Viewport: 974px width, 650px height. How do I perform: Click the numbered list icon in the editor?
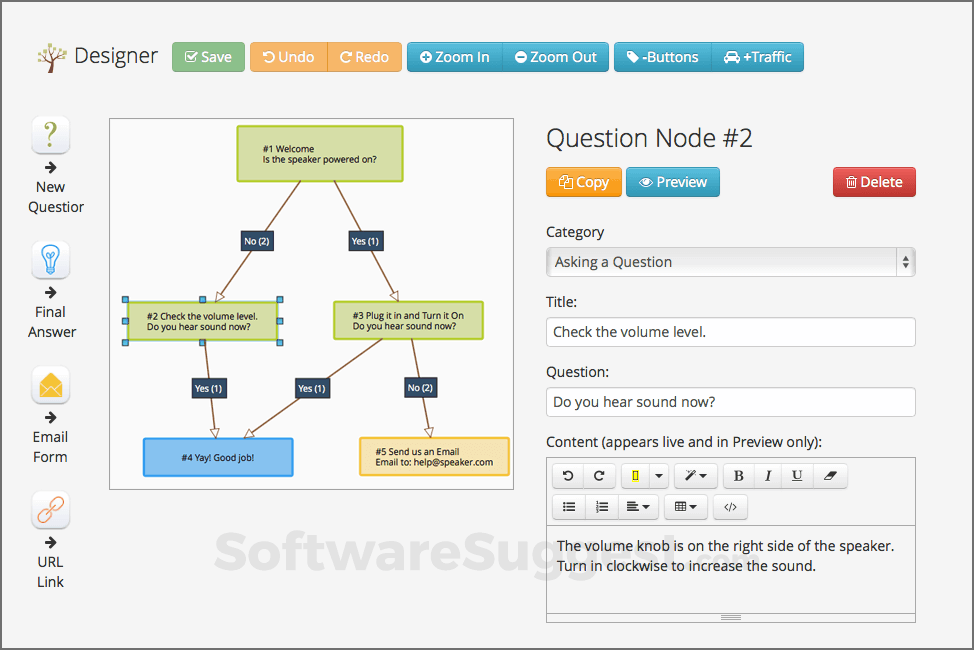[x=601, y=507]
